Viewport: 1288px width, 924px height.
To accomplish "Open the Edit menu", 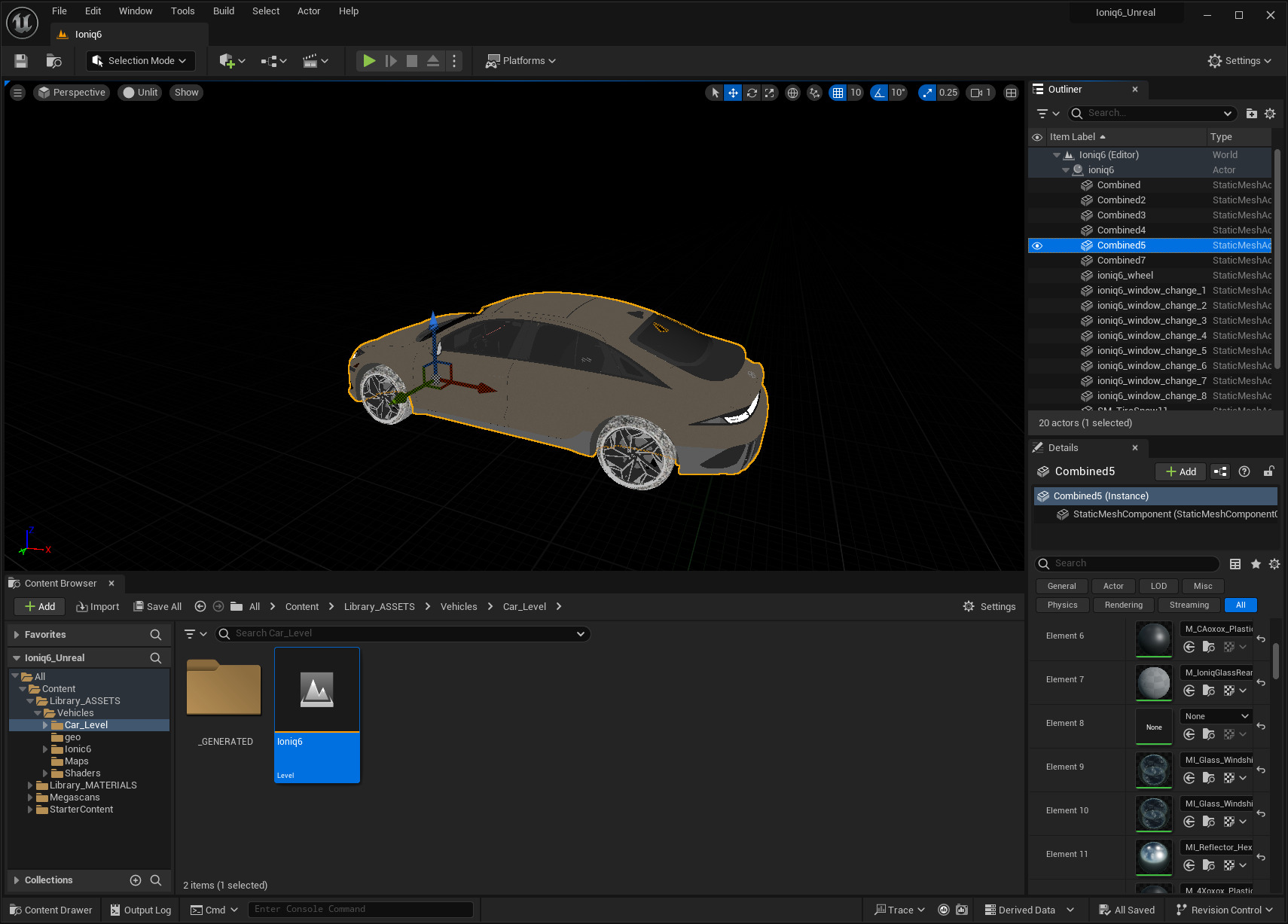I will (93, 11).
